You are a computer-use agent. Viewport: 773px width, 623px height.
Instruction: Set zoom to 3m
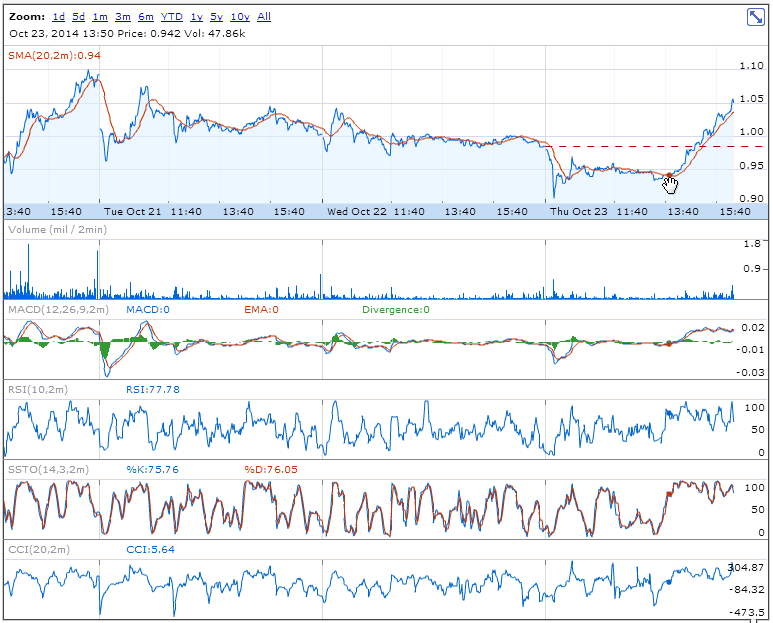(123, 17)
